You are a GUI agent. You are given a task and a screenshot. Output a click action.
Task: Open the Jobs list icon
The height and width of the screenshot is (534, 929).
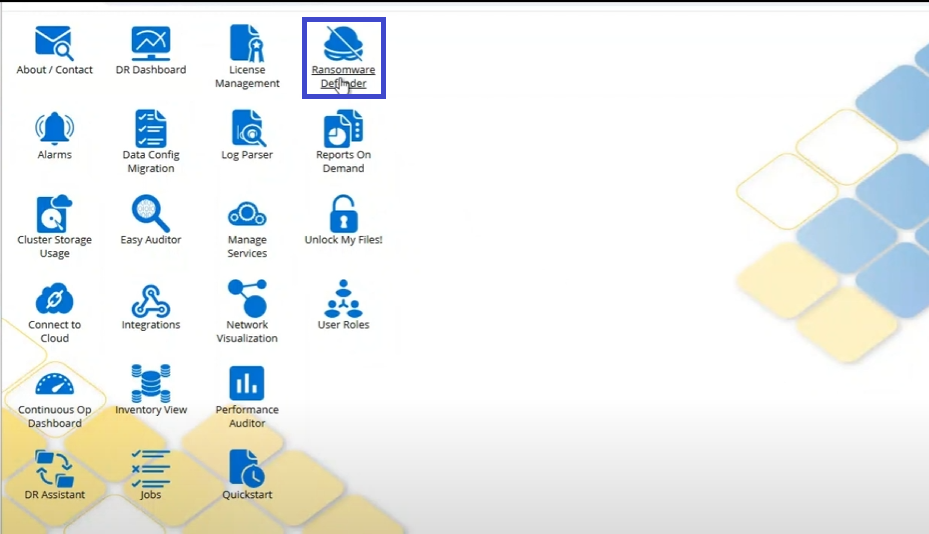(x=150, y=468)
